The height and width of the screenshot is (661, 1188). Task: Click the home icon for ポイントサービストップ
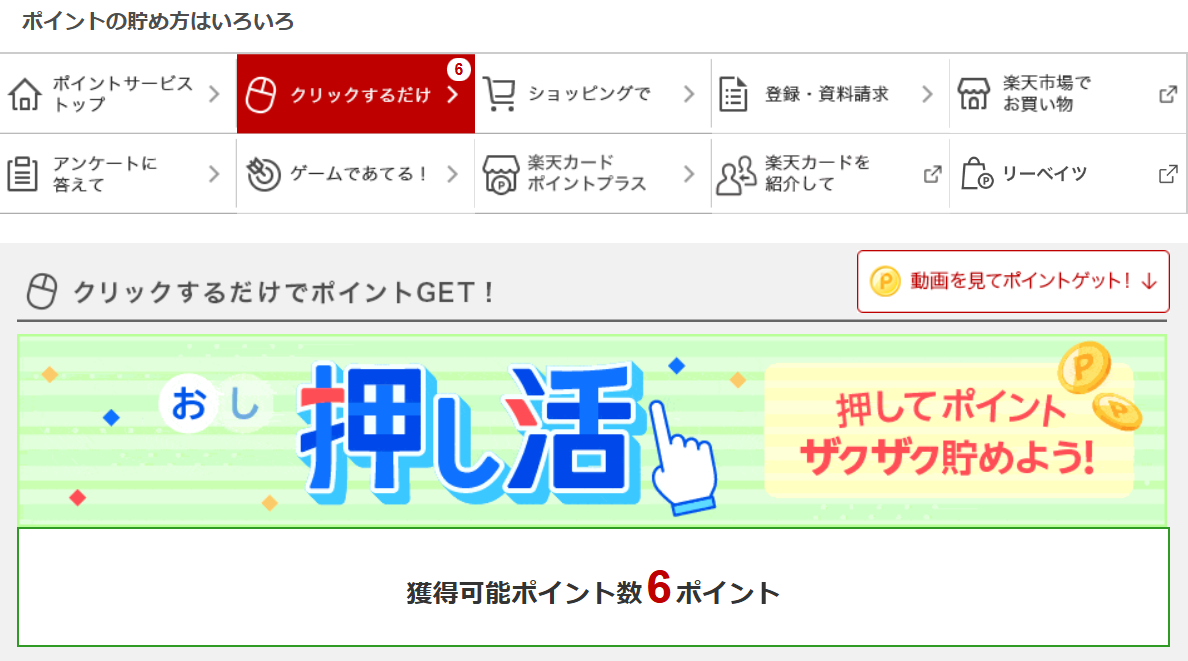(24, 94)
